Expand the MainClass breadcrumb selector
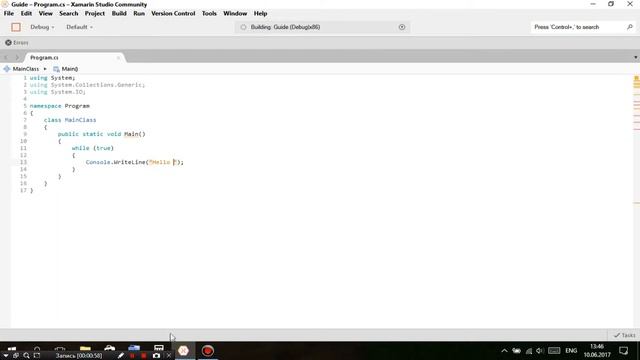The width and height of the screenshot is (640, 360). [25, 69]
